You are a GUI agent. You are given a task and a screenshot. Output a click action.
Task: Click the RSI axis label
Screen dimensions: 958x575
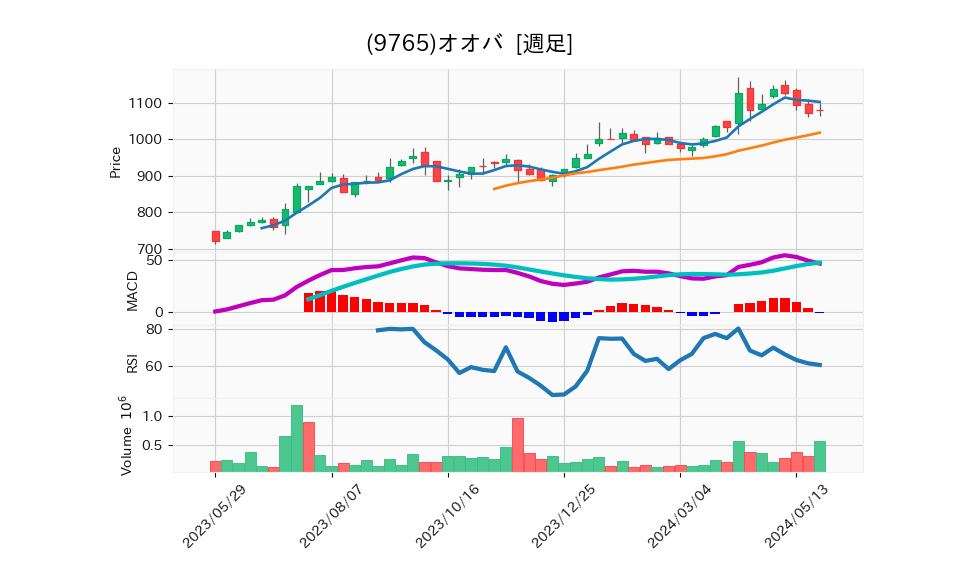tap(132, 364)
